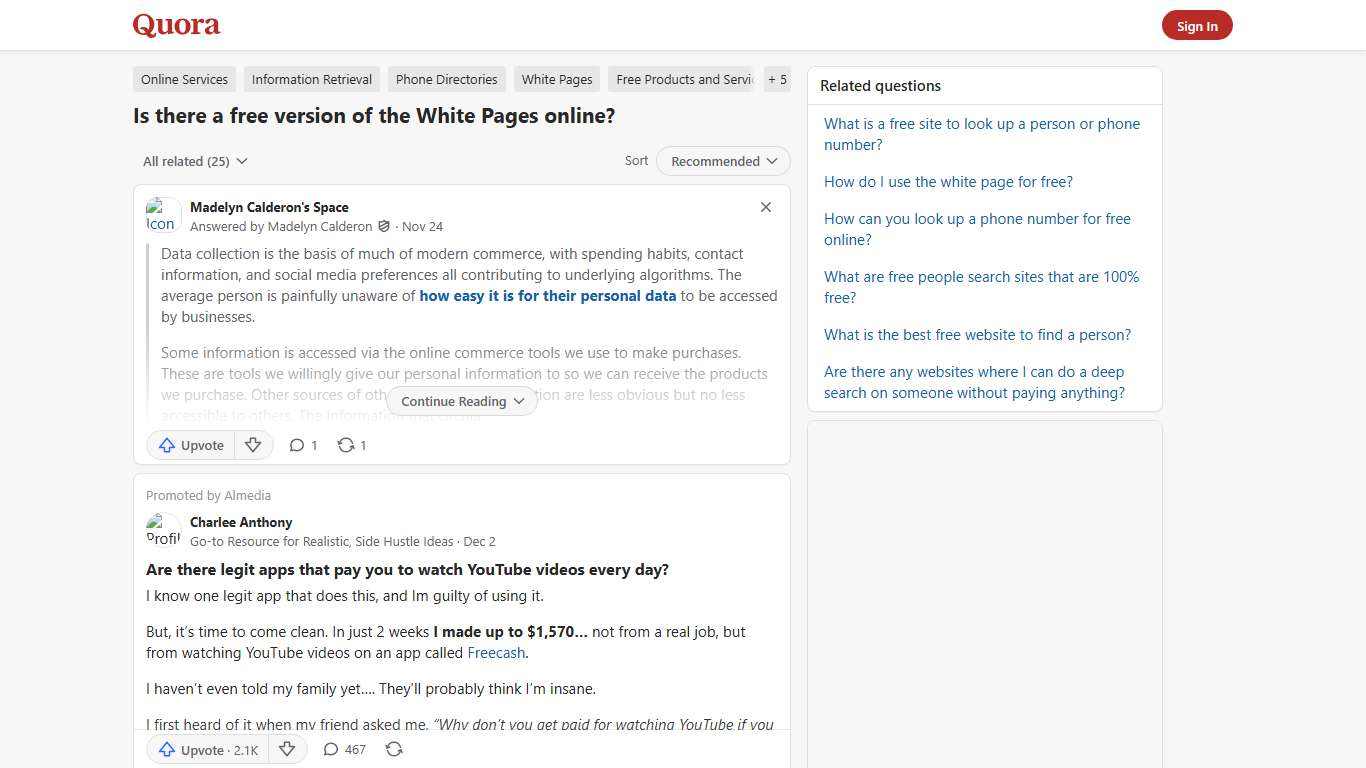The height and width of the screenshot is (768, 1366).
Task: Open comments on Madelyn Calderon's answer
Action: click(x=302, y=445)
